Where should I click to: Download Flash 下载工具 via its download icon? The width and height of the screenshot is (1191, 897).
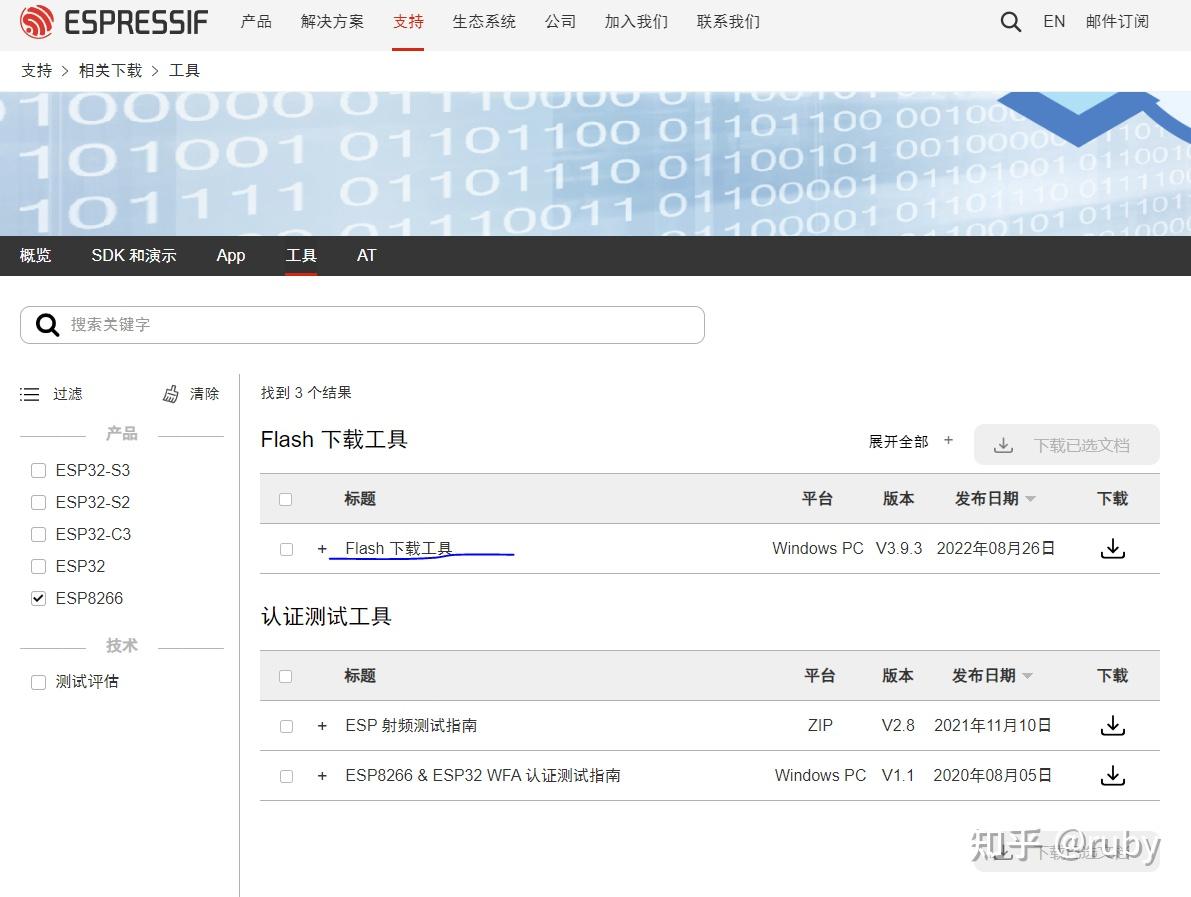coord(1112,548)
